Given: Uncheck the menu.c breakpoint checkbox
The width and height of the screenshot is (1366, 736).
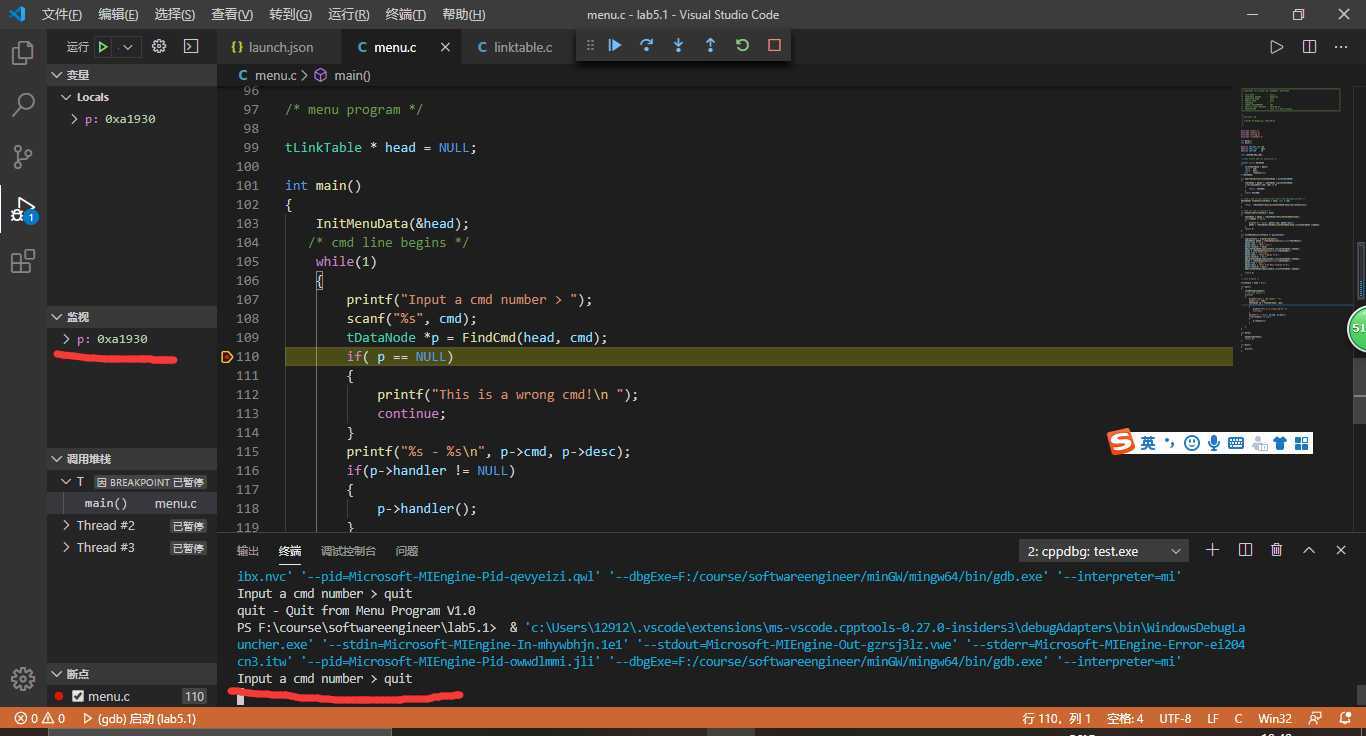Looking at the screenshot, I should [78, 696].
